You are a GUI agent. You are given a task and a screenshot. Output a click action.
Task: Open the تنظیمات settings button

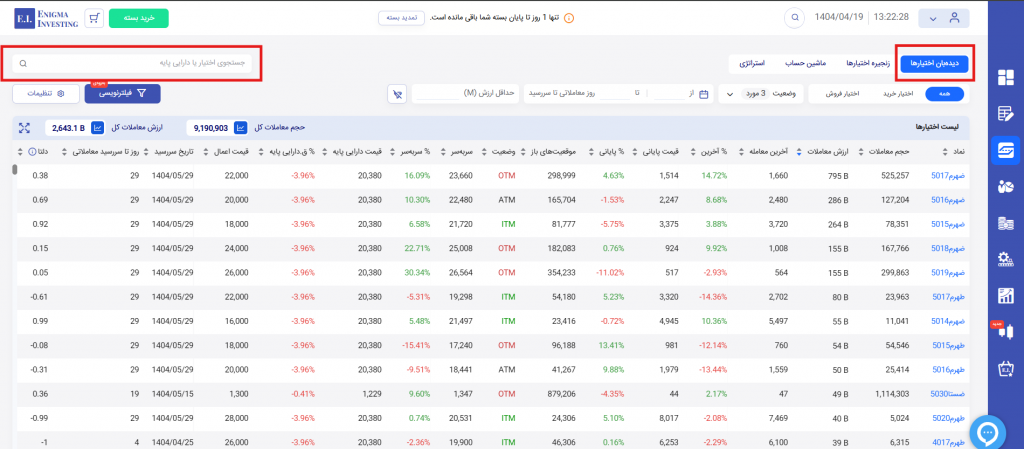[x=46, y=94]
